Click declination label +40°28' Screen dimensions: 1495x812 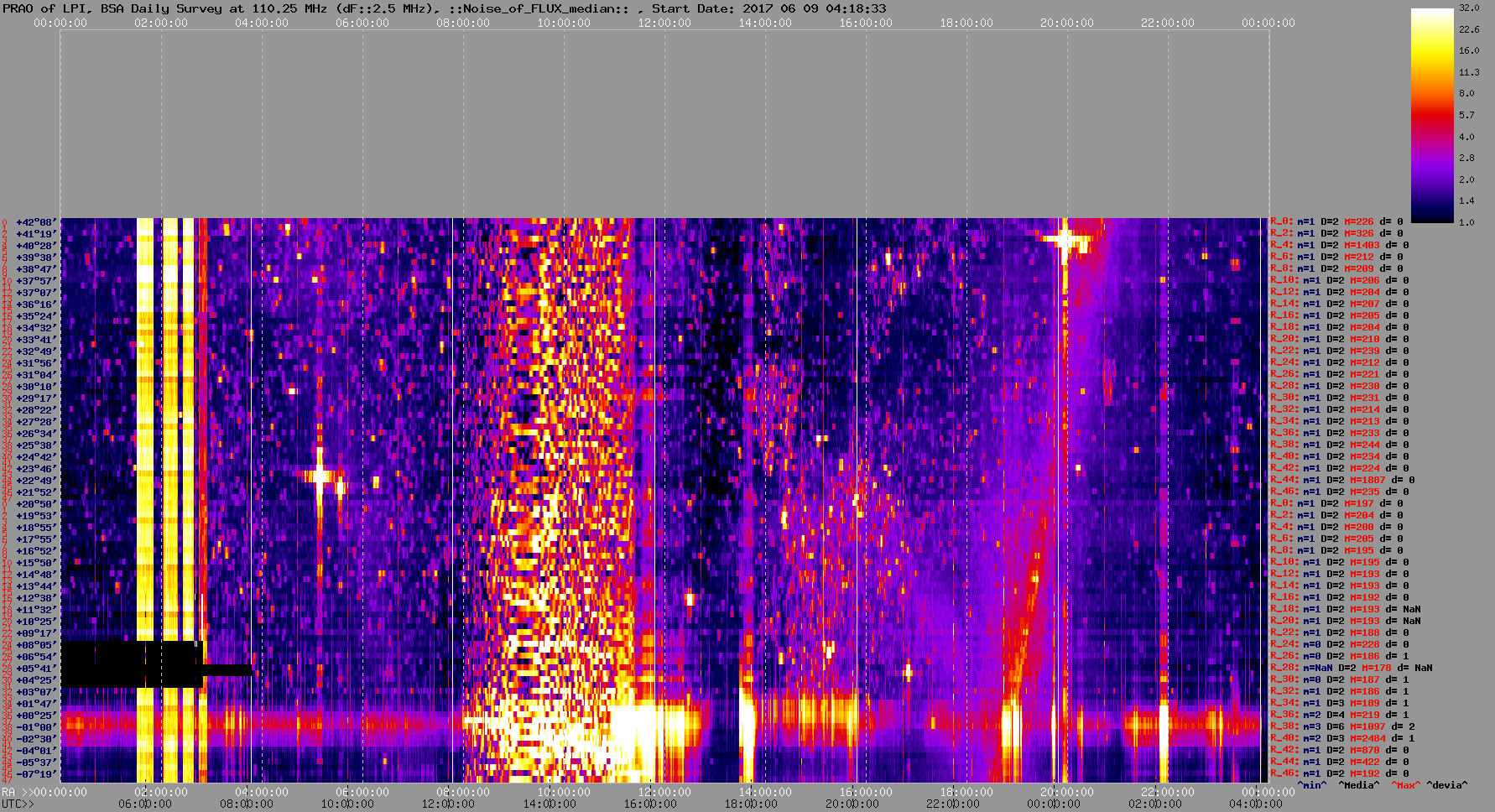36,246
